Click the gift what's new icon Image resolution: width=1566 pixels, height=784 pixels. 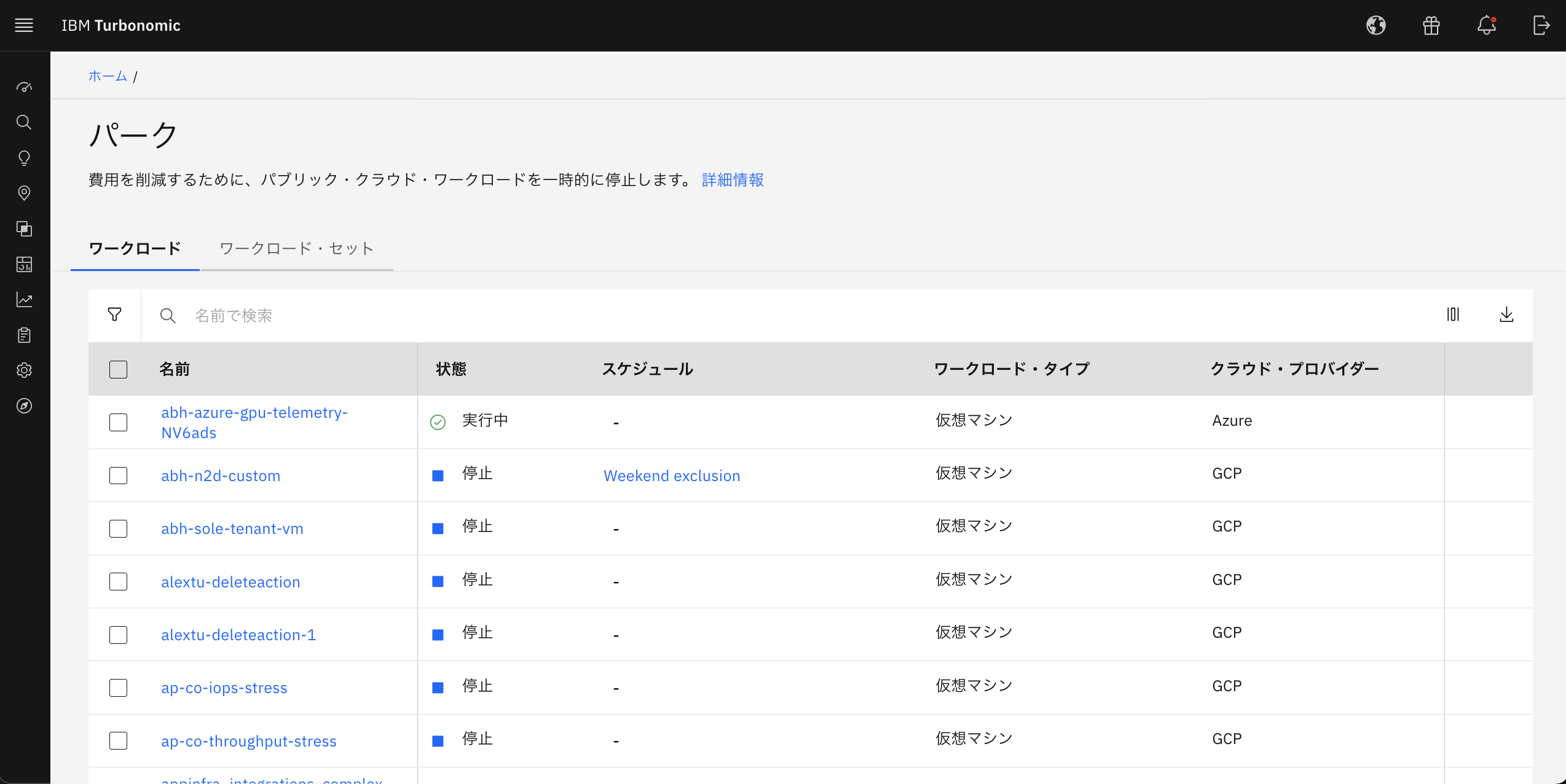tap(1431, 25)
